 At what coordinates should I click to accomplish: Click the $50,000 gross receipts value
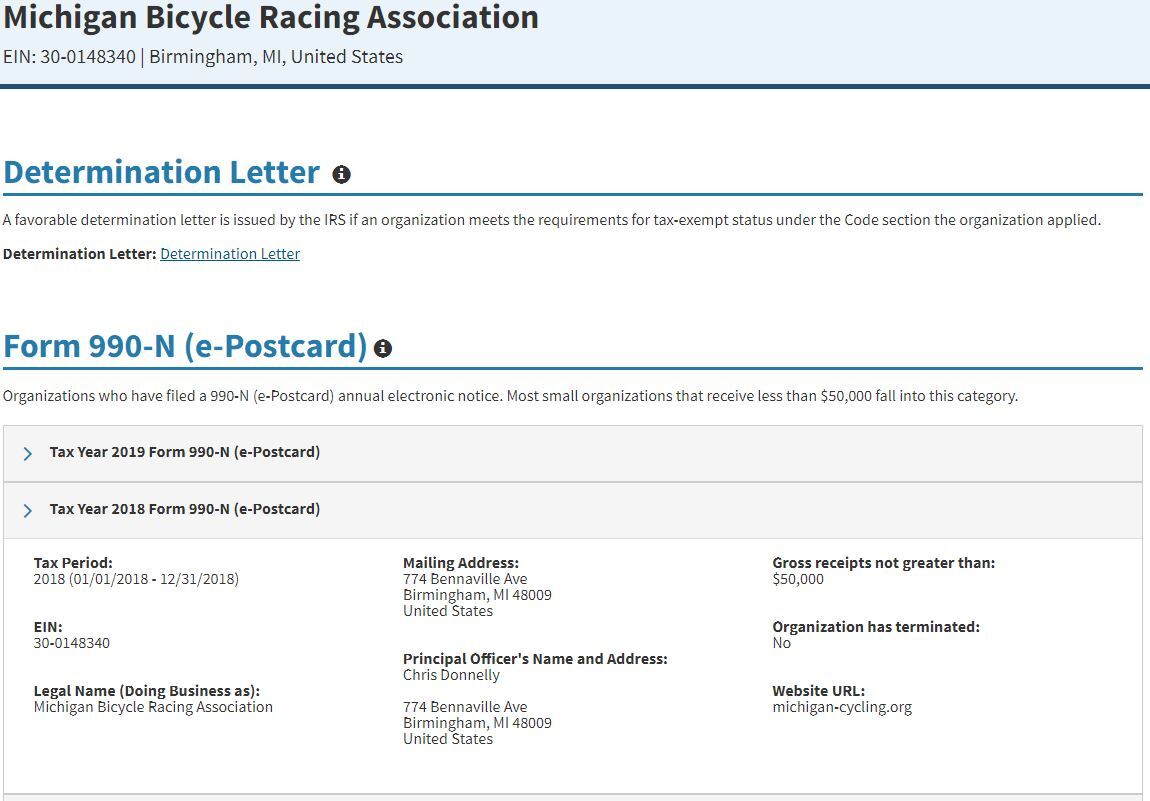pos(798,579)
